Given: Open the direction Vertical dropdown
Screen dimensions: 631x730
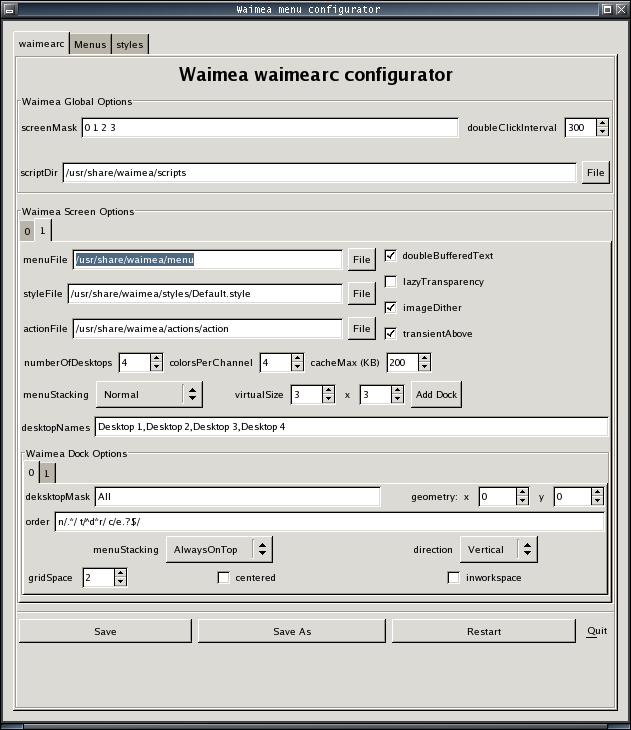Looking at the screenshot, I should point(498,549).
